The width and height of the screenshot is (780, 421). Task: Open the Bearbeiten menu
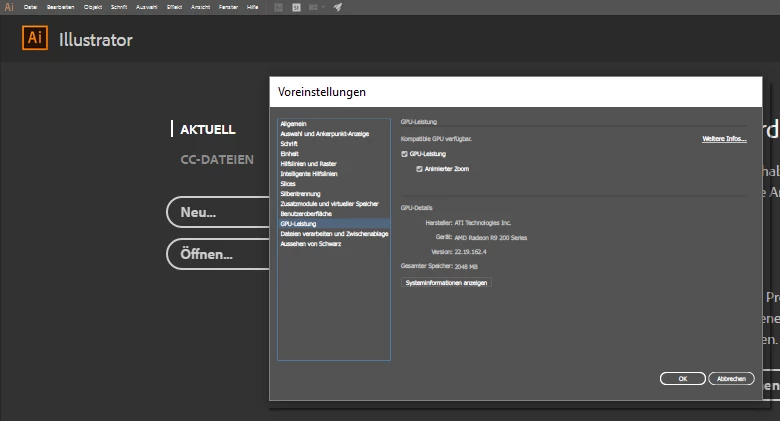[60, 7]
